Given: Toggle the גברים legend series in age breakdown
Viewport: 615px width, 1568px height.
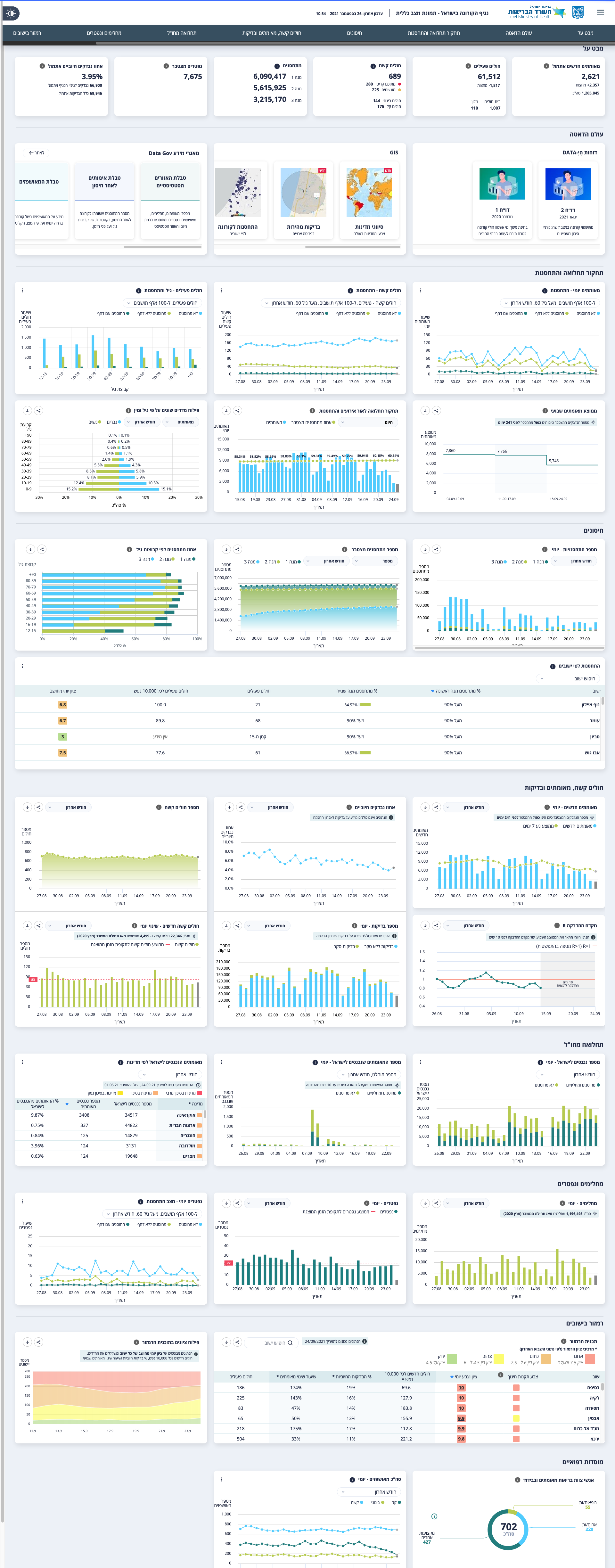Looking at the screenshot, I should pyautogui.click(x=113, y=422).
